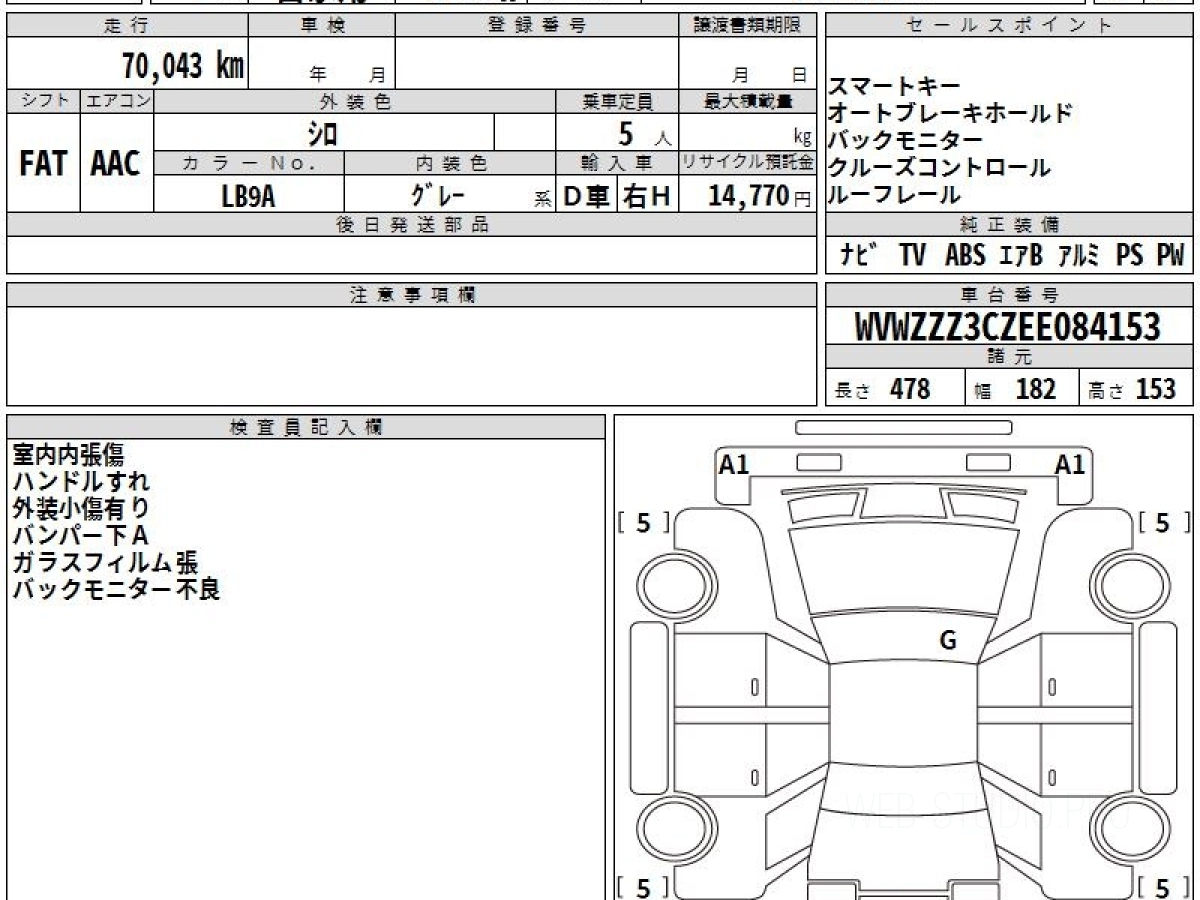Select the バンパー下A note
This screenshot has width=1200, height=900.
pyautogui.click(x=80, y=536)
